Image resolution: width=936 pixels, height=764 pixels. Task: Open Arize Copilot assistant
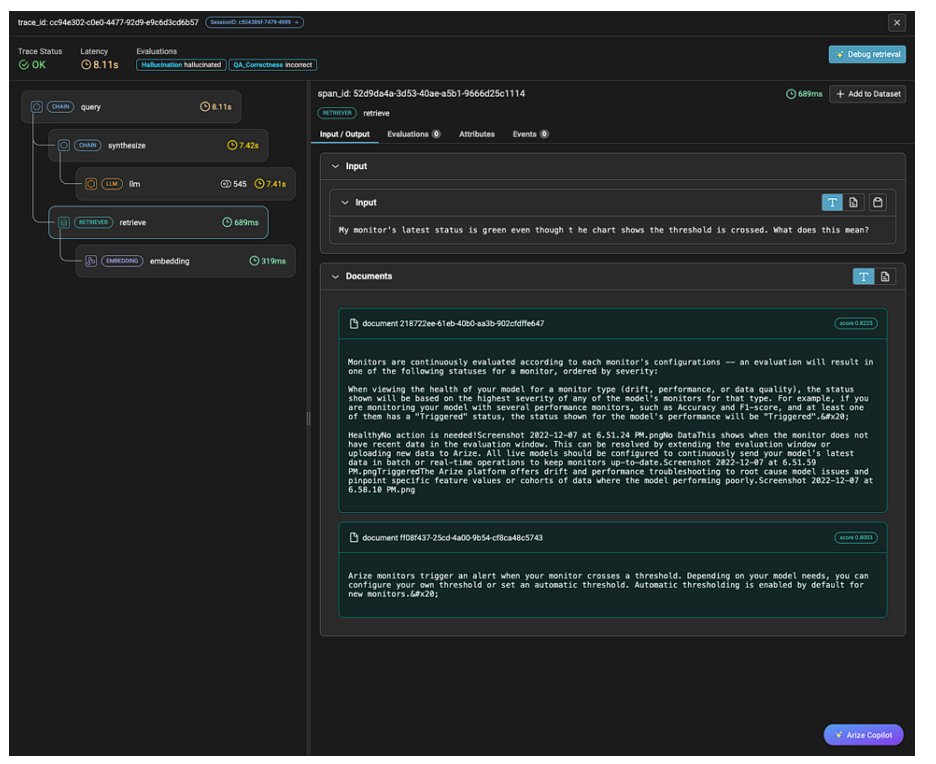click(x=864, y=735)
